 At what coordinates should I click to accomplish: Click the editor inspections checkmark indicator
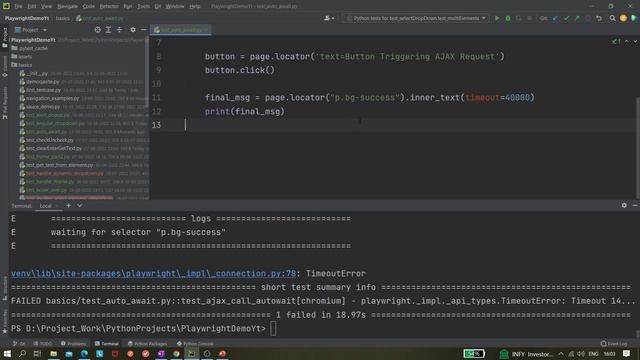616,41
